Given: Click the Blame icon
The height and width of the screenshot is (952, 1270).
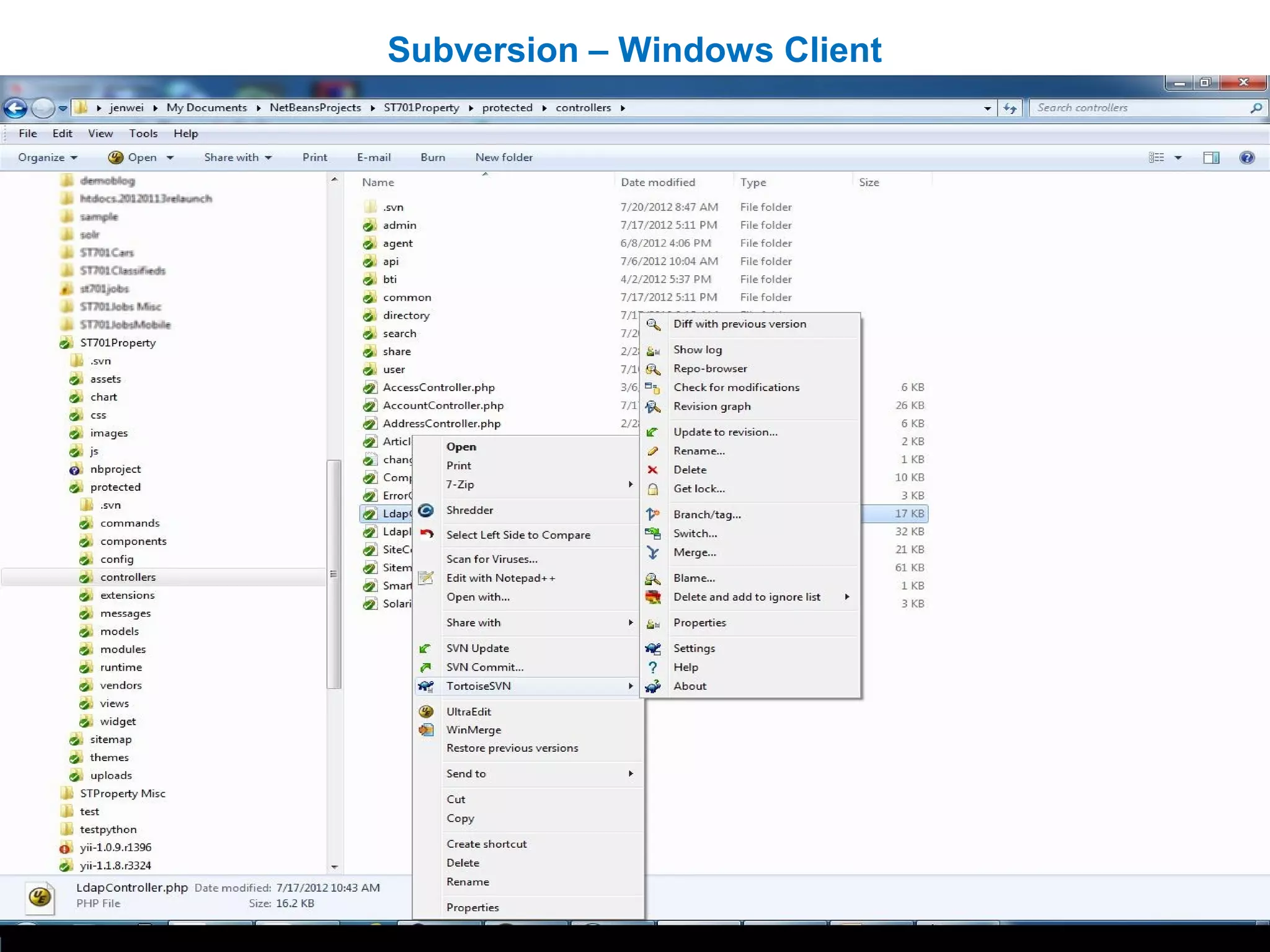Looking at the screenshot, I should pyautogui.click(x=653, y=578).
